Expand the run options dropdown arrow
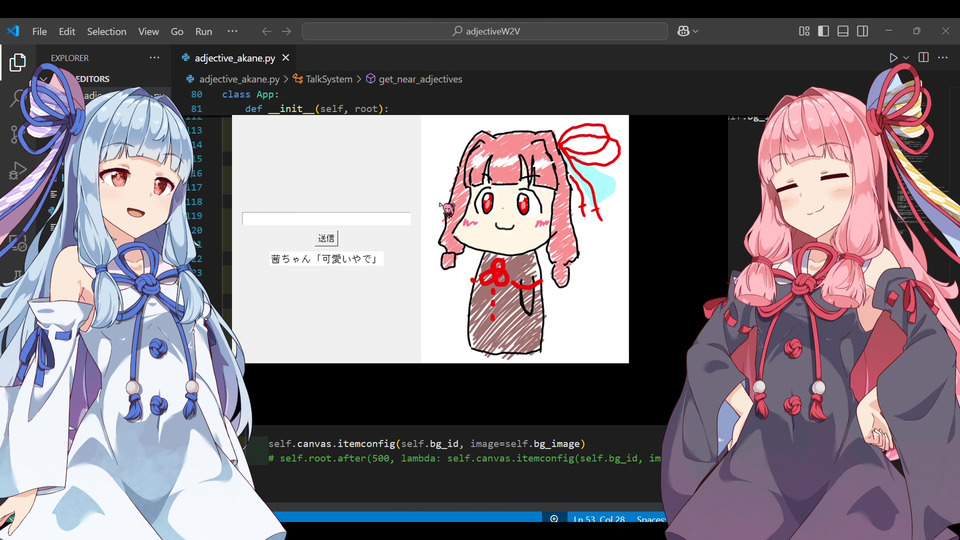This screenshot has height=540, width=960. tap(906, 58)
